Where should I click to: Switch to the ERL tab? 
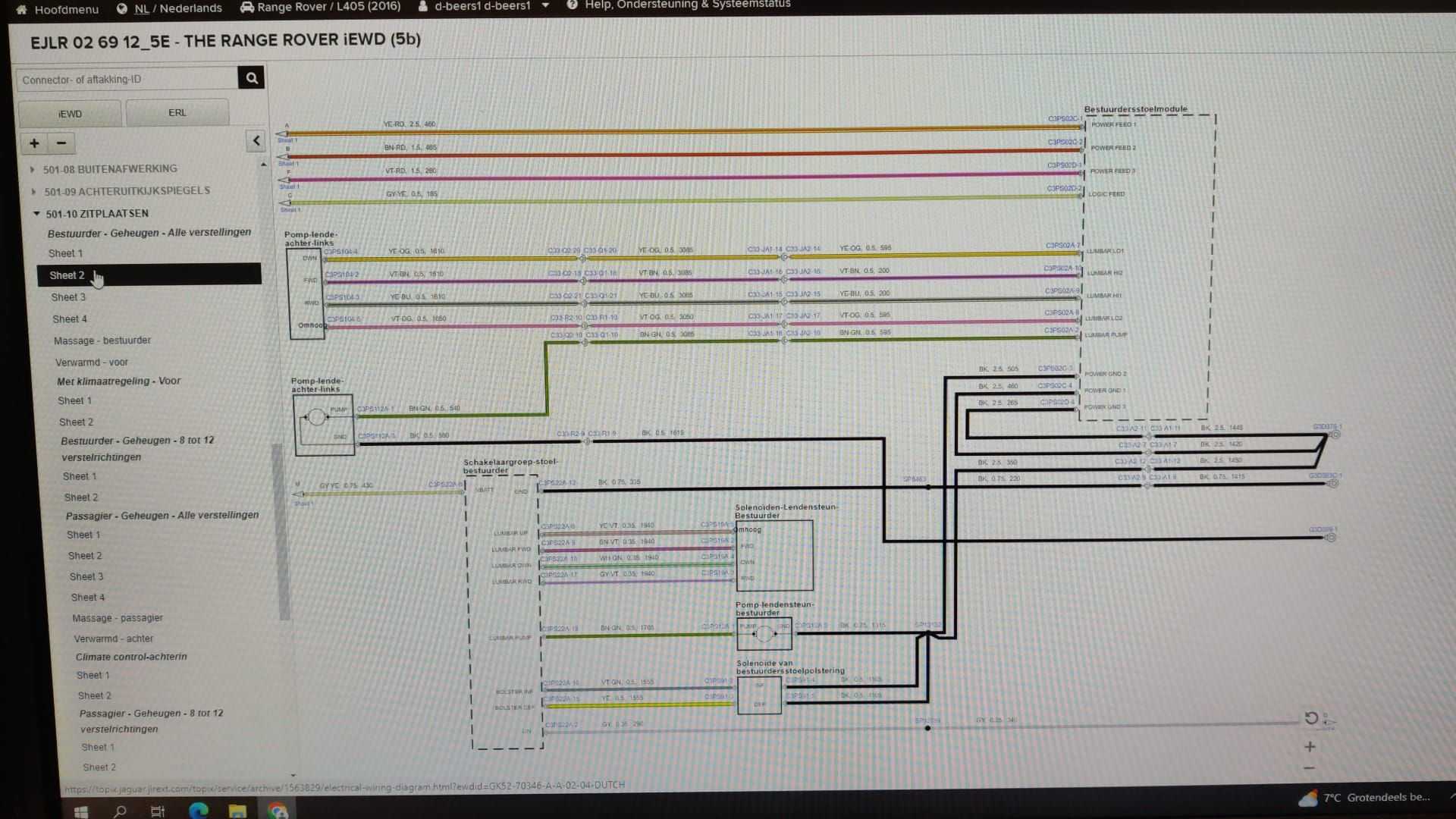[x=177, y=112]
